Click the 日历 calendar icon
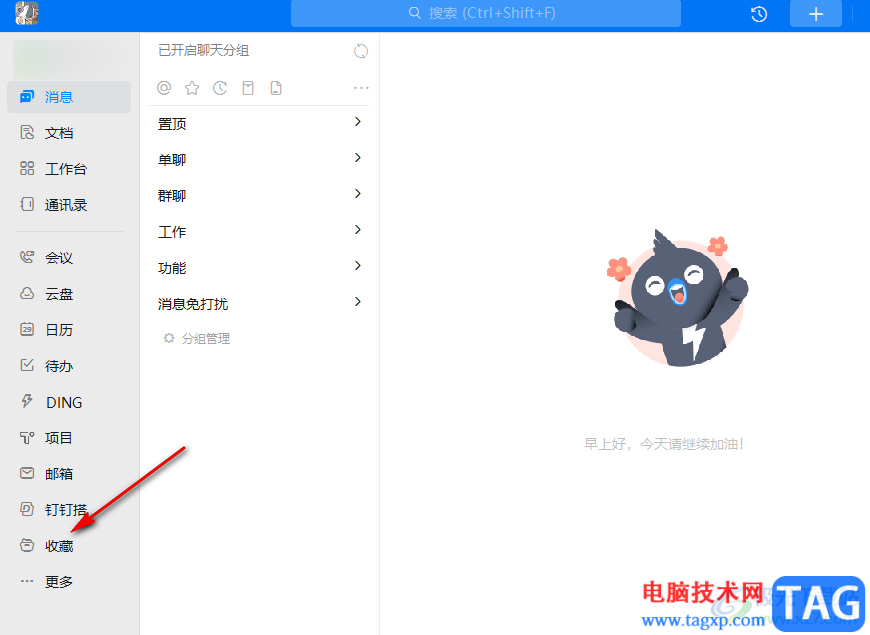Image resolution: width=870 pixels, height=635 pixels. [27, 329]
